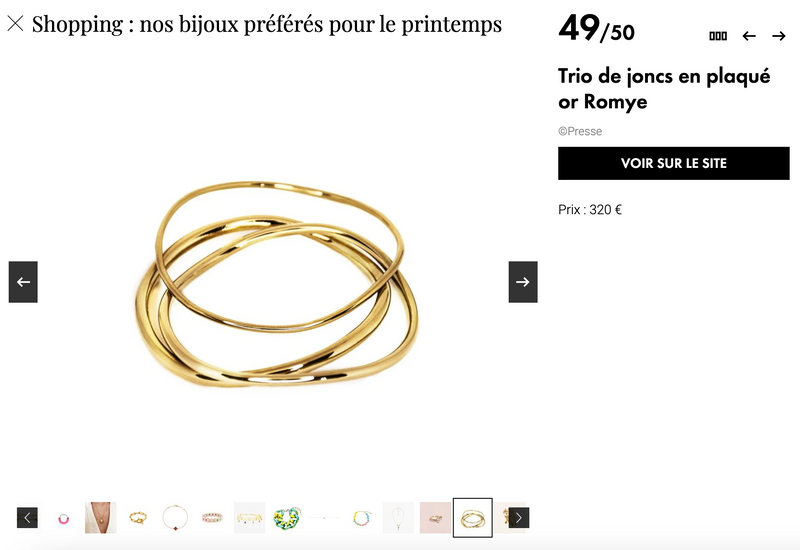Image resolution: width=800 pixels, height=550 pixels.
Task: Select the currently highlighted gold bangles thumbnail
Action: click(473, 518)
